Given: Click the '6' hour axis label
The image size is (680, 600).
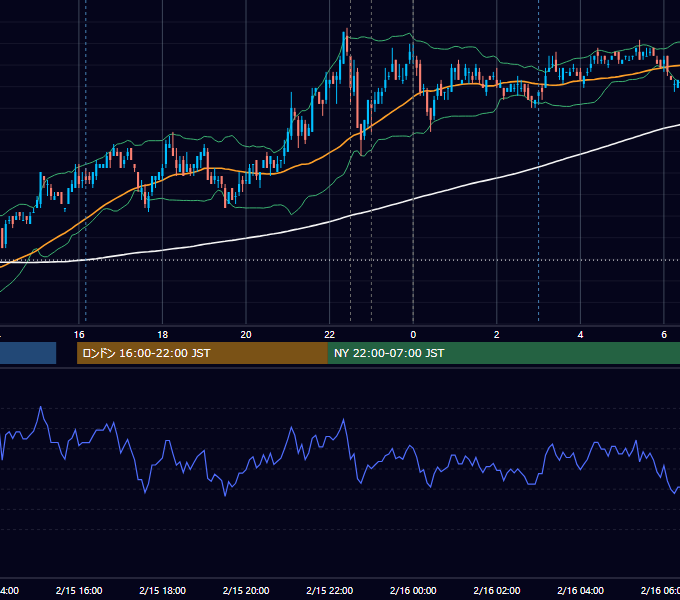Looking at the screenshot, I should (x=664, y=335).
